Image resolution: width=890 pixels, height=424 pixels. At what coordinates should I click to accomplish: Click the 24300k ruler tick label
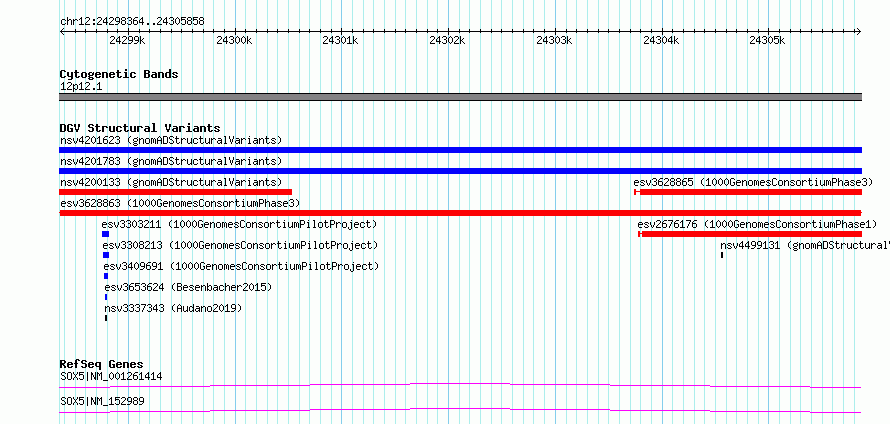click(x=234, y=40)
